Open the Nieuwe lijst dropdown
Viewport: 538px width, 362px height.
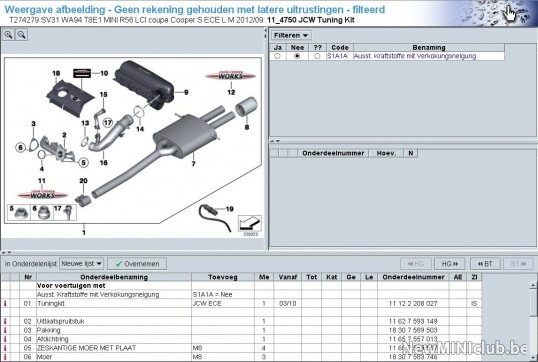(81, 264)
